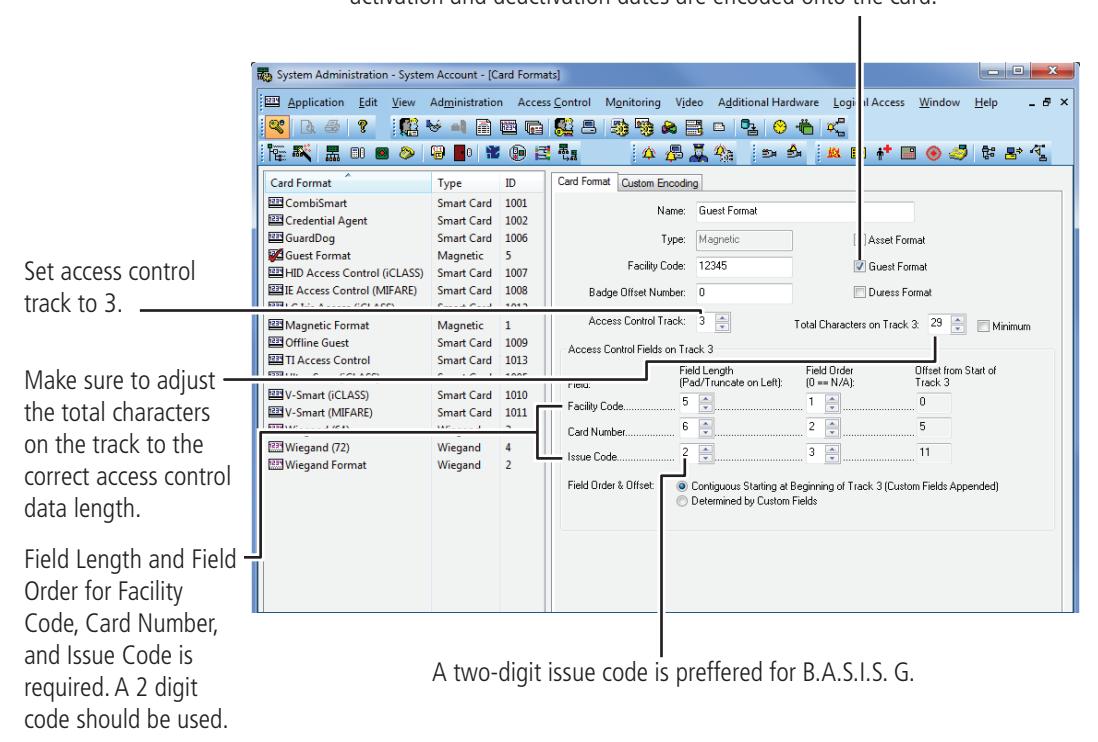The height and width of the screenshot is (742, 1098).
Task: Click the red door reader icon
Action: coord(462,153)
